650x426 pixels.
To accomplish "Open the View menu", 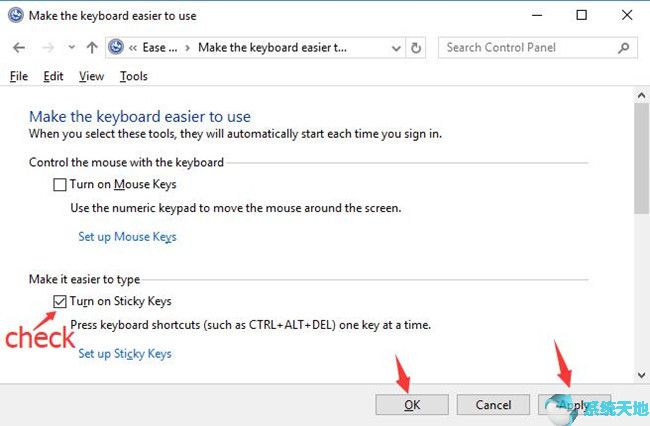I will tap(91, 76).
